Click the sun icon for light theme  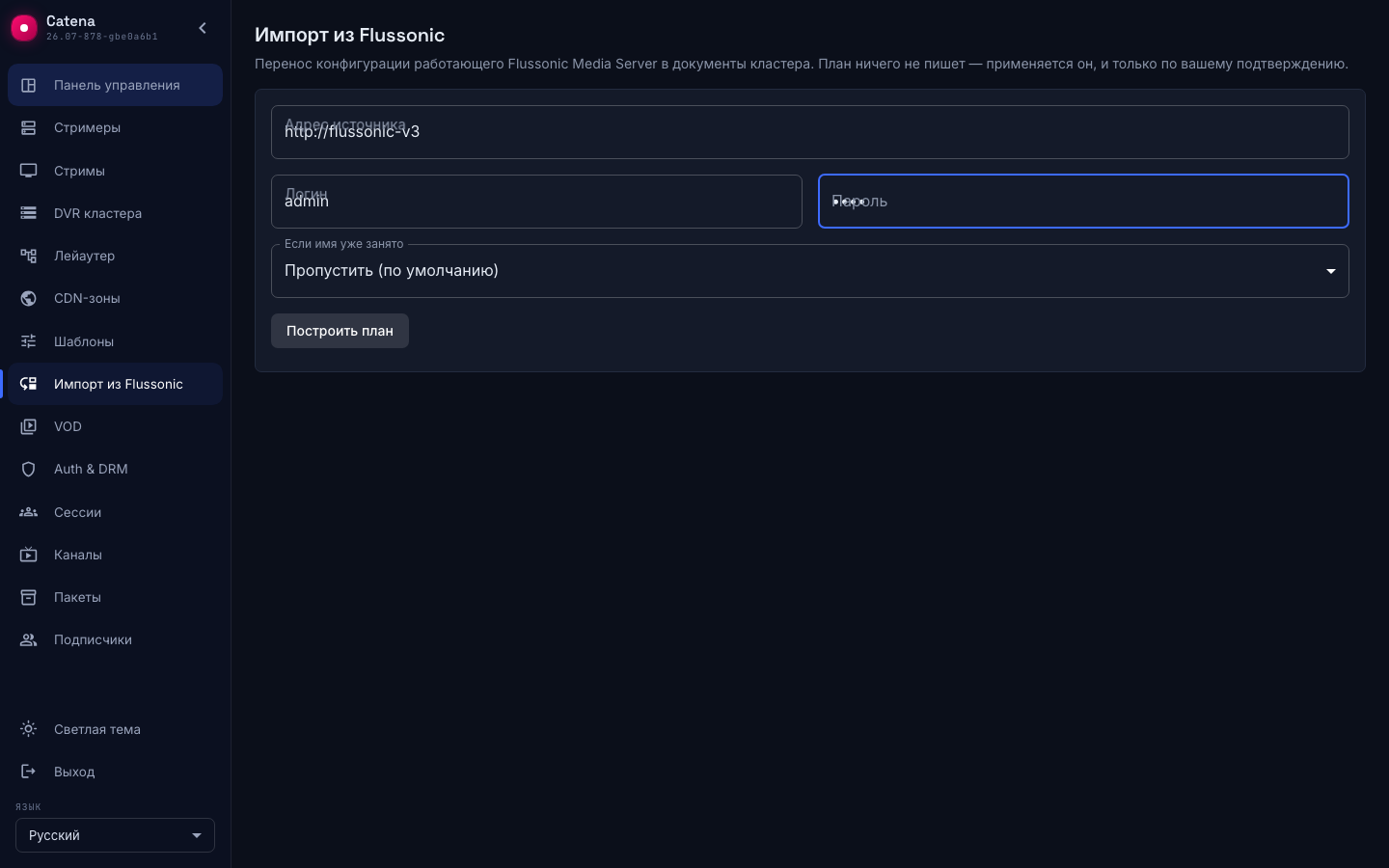(29, 729)
